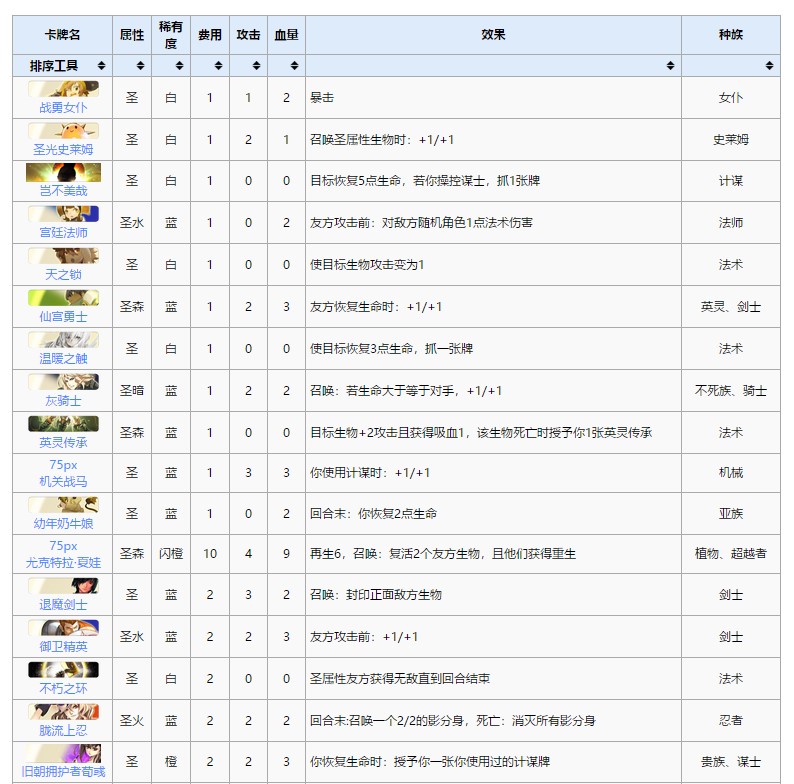Sort by 属性 column arrows

tap(140, 66)
